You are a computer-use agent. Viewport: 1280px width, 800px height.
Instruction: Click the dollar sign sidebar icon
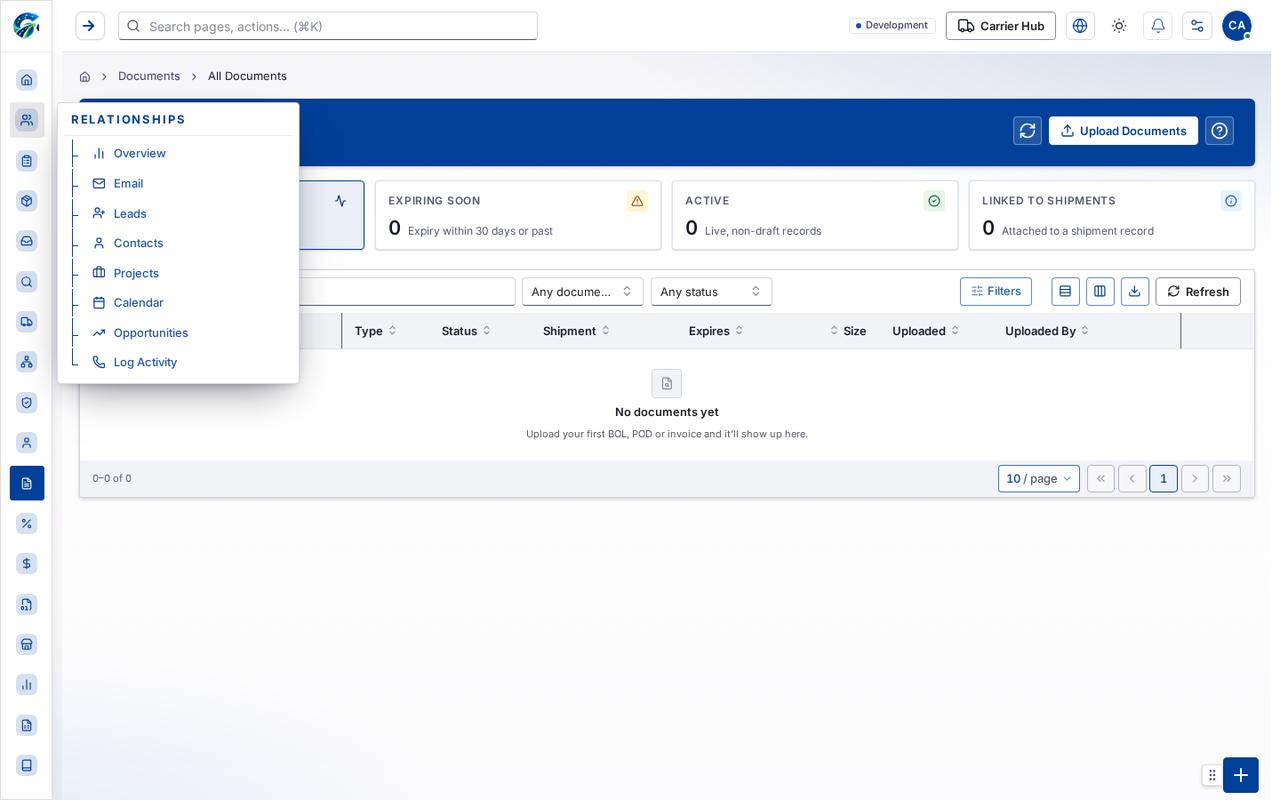coord(27,564)
